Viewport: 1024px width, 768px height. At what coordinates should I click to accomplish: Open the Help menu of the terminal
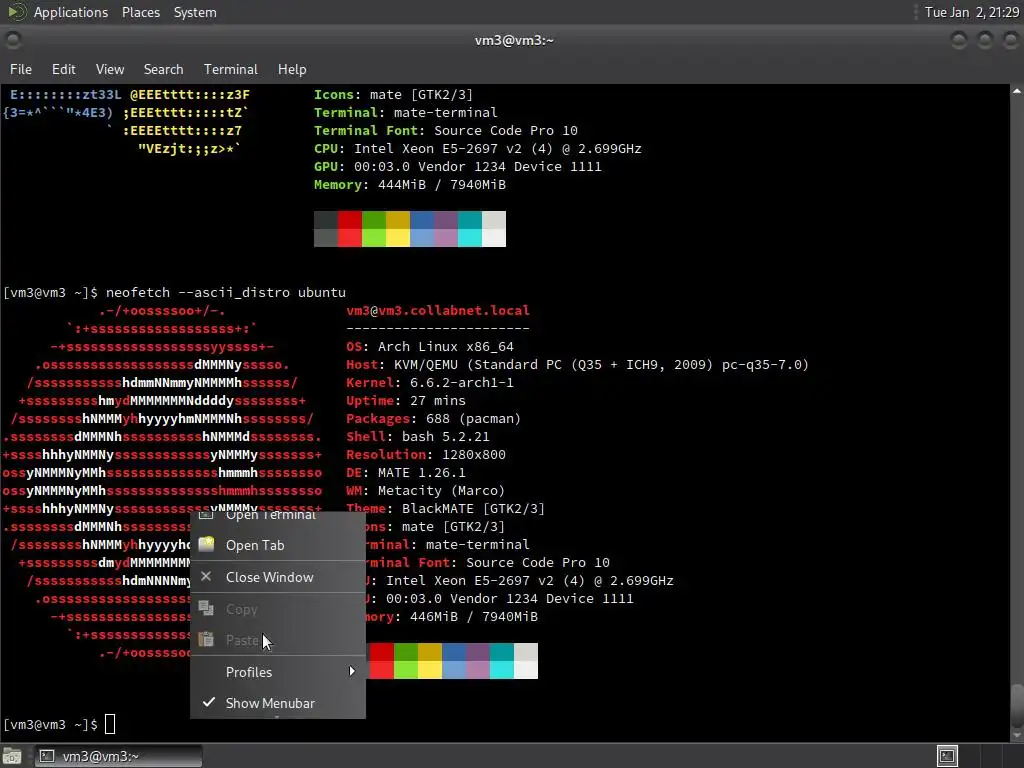pos(292,69)
